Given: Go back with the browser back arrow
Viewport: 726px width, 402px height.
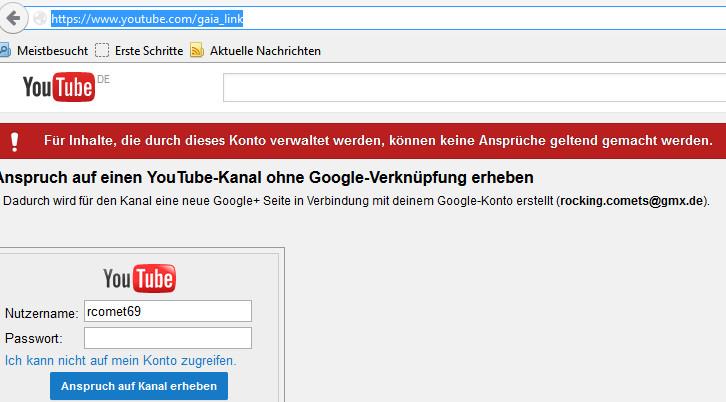Looking at the screenshot, I should point(13,19).
